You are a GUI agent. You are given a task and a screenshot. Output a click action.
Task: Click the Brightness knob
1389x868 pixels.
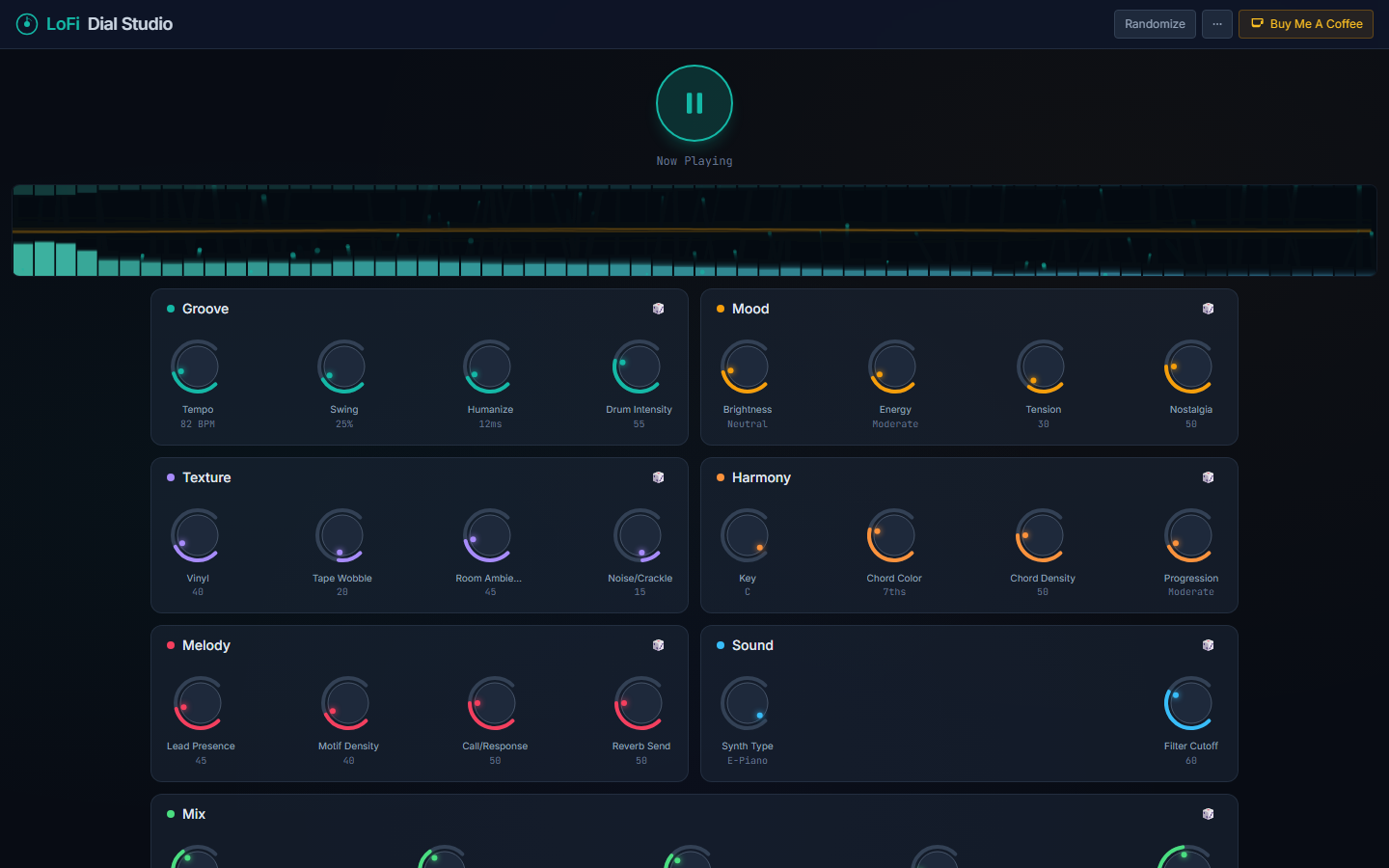[x=748, y=366]
